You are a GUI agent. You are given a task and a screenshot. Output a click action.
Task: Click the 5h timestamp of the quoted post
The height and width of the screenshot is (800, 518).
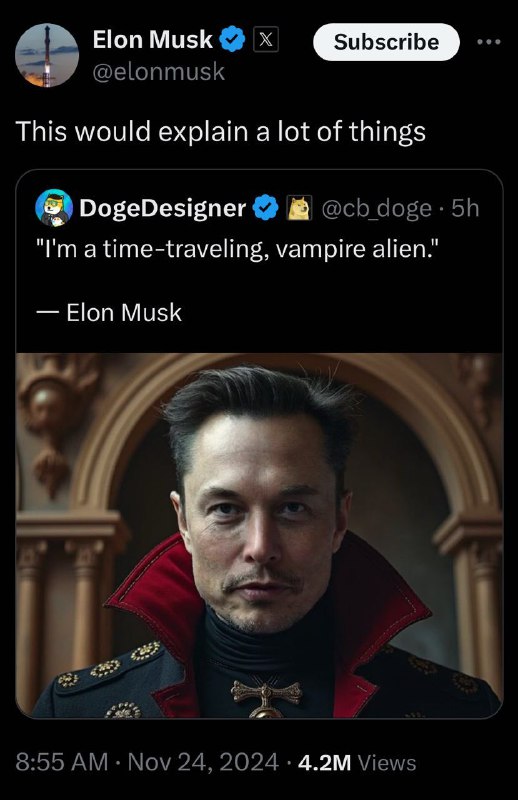click(465, 208)
